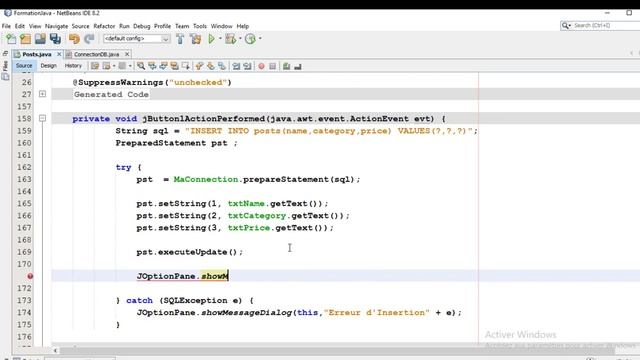The width and height of the screenshot is (640, 360).
Task: Close the ConnectionDB.java tab
Action: (x=127, y=54)
